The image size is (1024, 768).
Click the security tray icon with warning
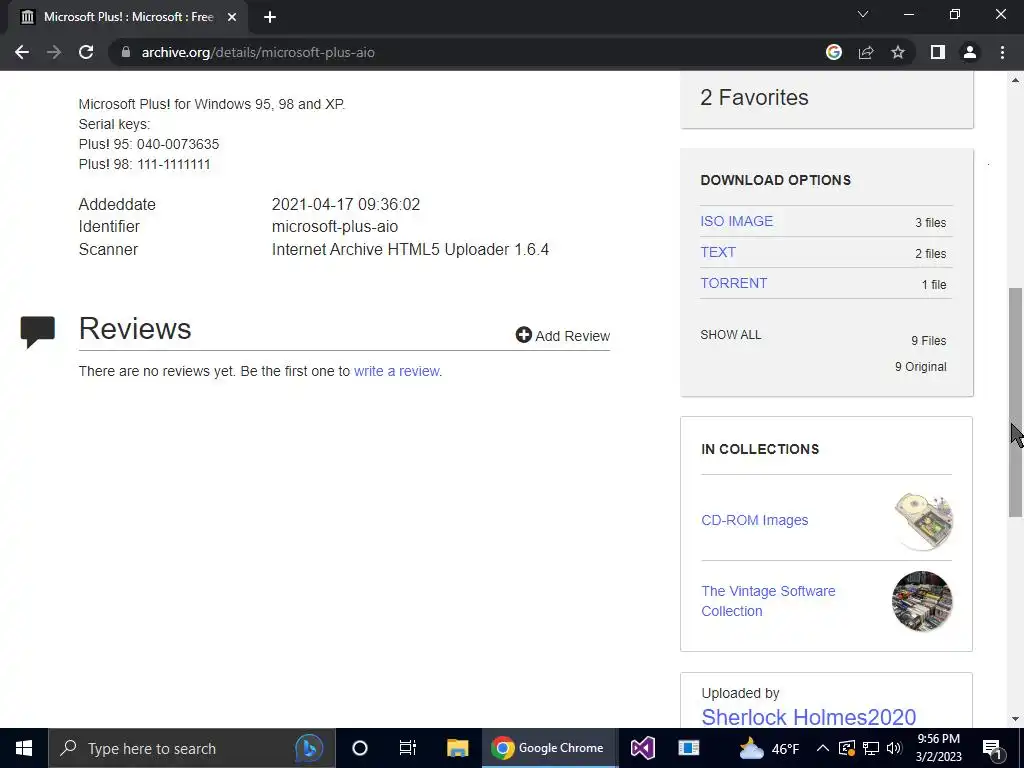[x=847, y=748]
